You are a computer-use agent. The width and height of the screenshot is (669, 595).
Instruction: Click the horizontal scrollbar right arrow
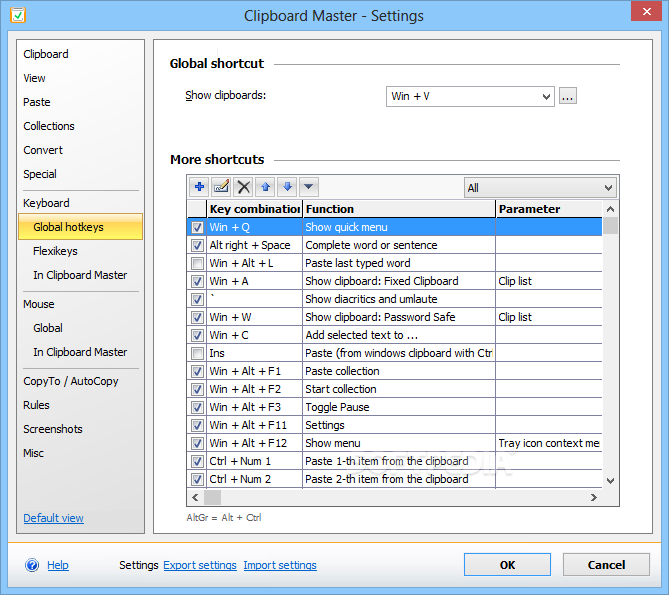pyautogui.click(x=593, y=497)
